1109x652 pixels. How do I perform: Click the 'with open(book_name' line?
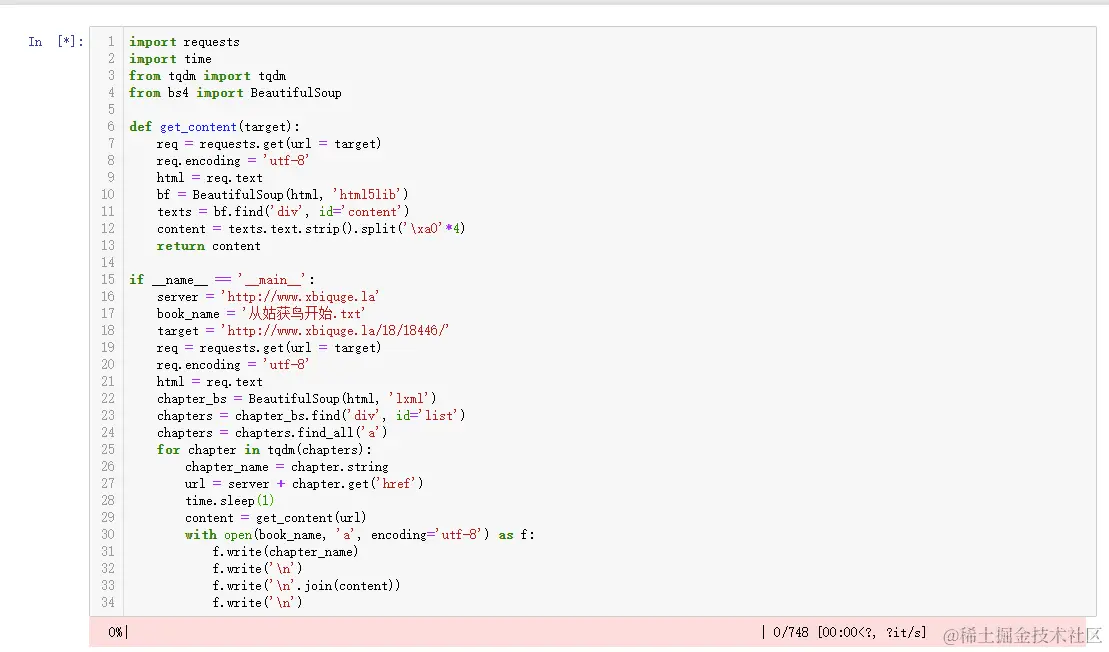360,535
